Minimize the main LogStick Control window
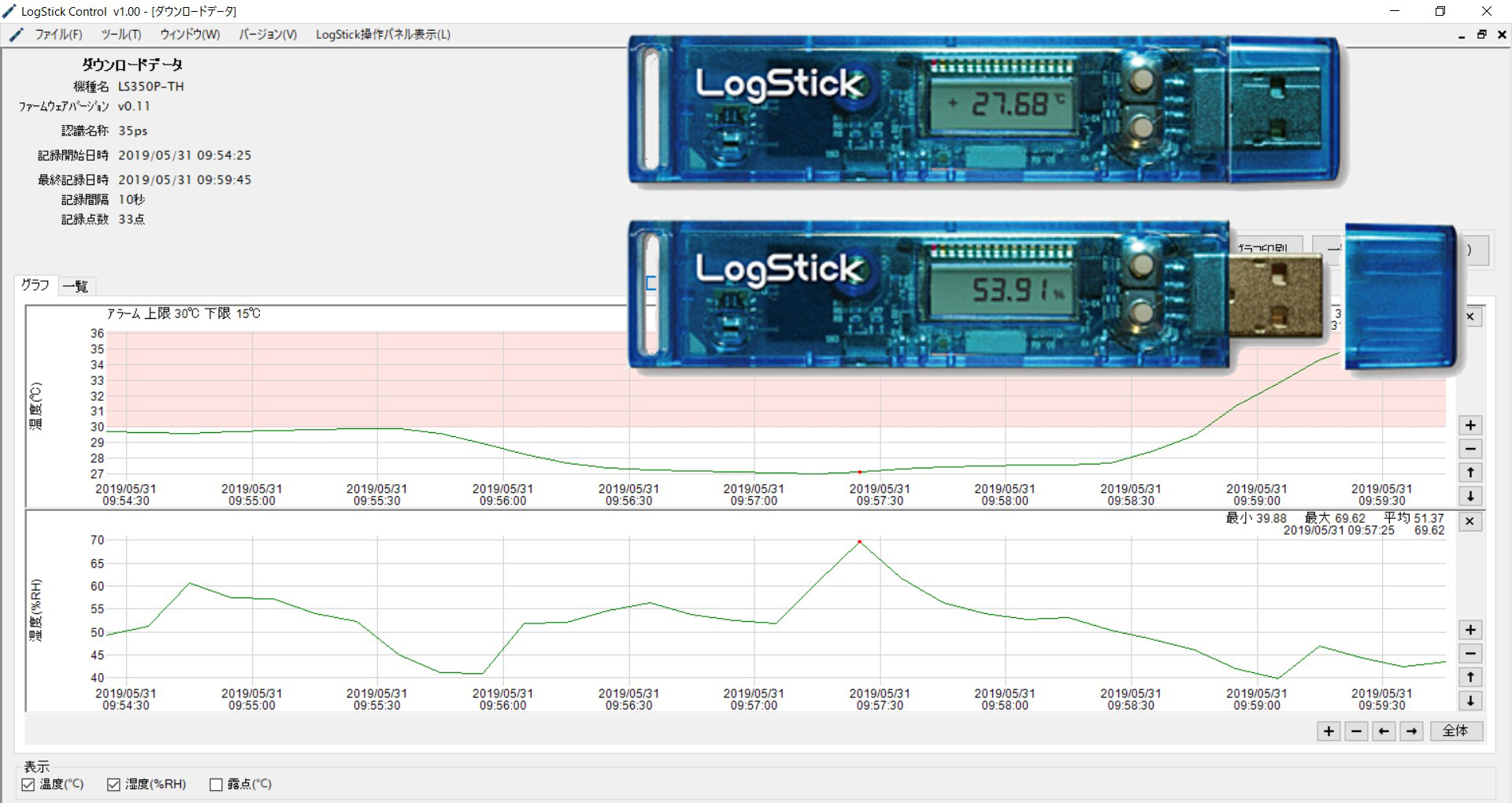This screenshot has width=1512, height=803. coord(1395,11)
